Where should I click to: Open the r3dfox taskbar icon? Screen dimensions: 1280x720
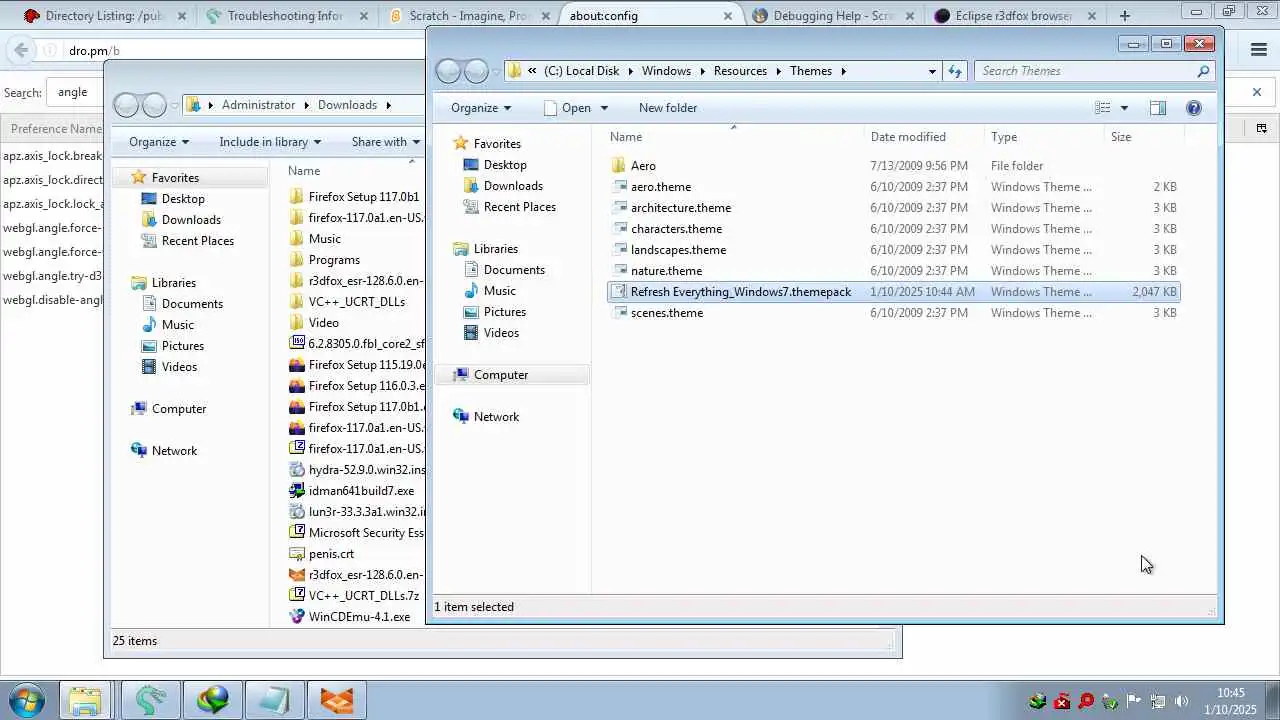point(337,700)
